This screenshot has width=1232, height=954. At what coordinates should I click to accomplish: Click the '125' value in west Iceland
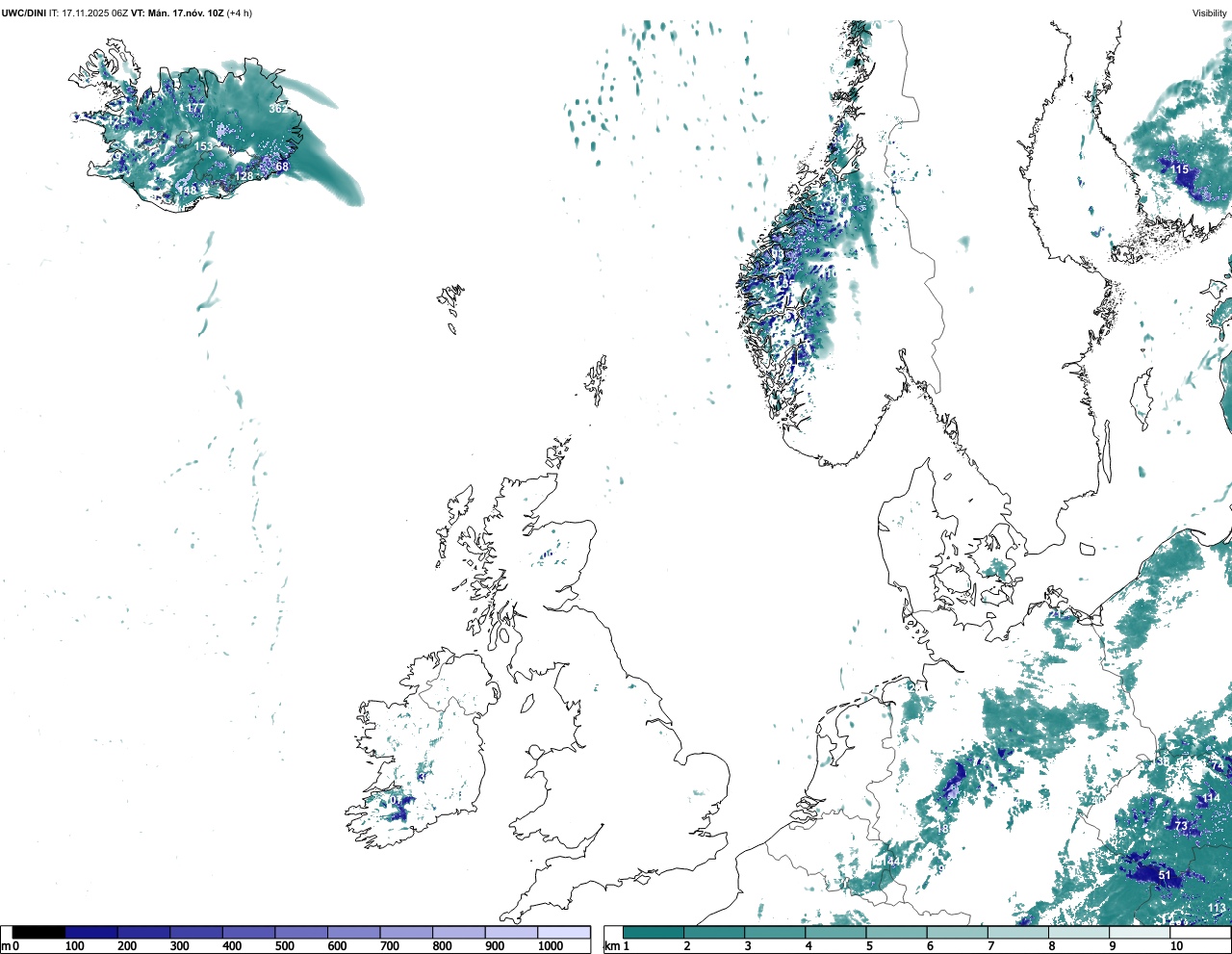click(116, 121)
